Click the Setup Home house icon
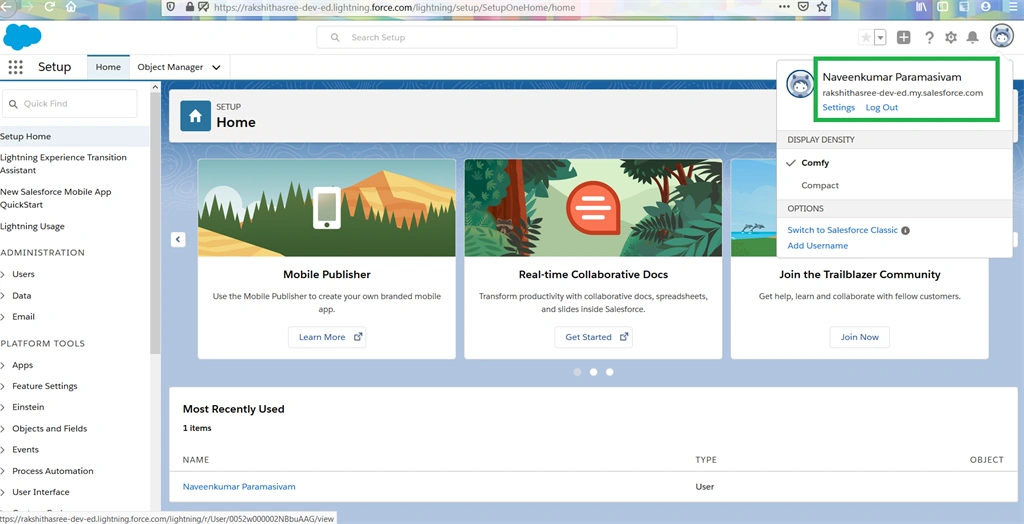Screen dimensions: 1024x524 (195, 116)
